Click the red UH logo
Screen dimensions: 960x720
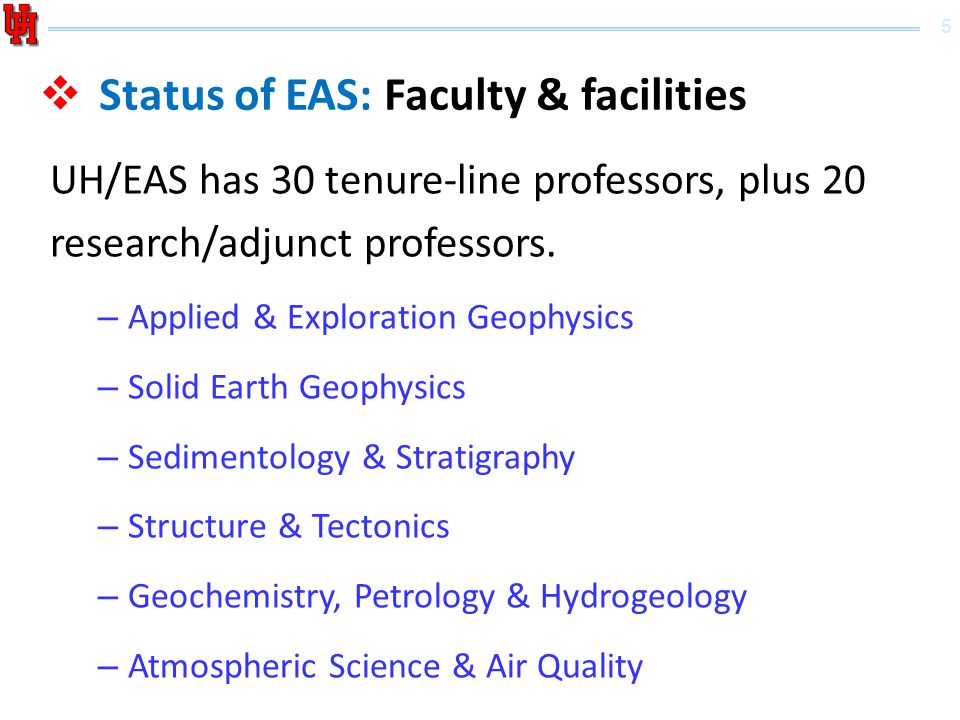click(x=21, y=24)
